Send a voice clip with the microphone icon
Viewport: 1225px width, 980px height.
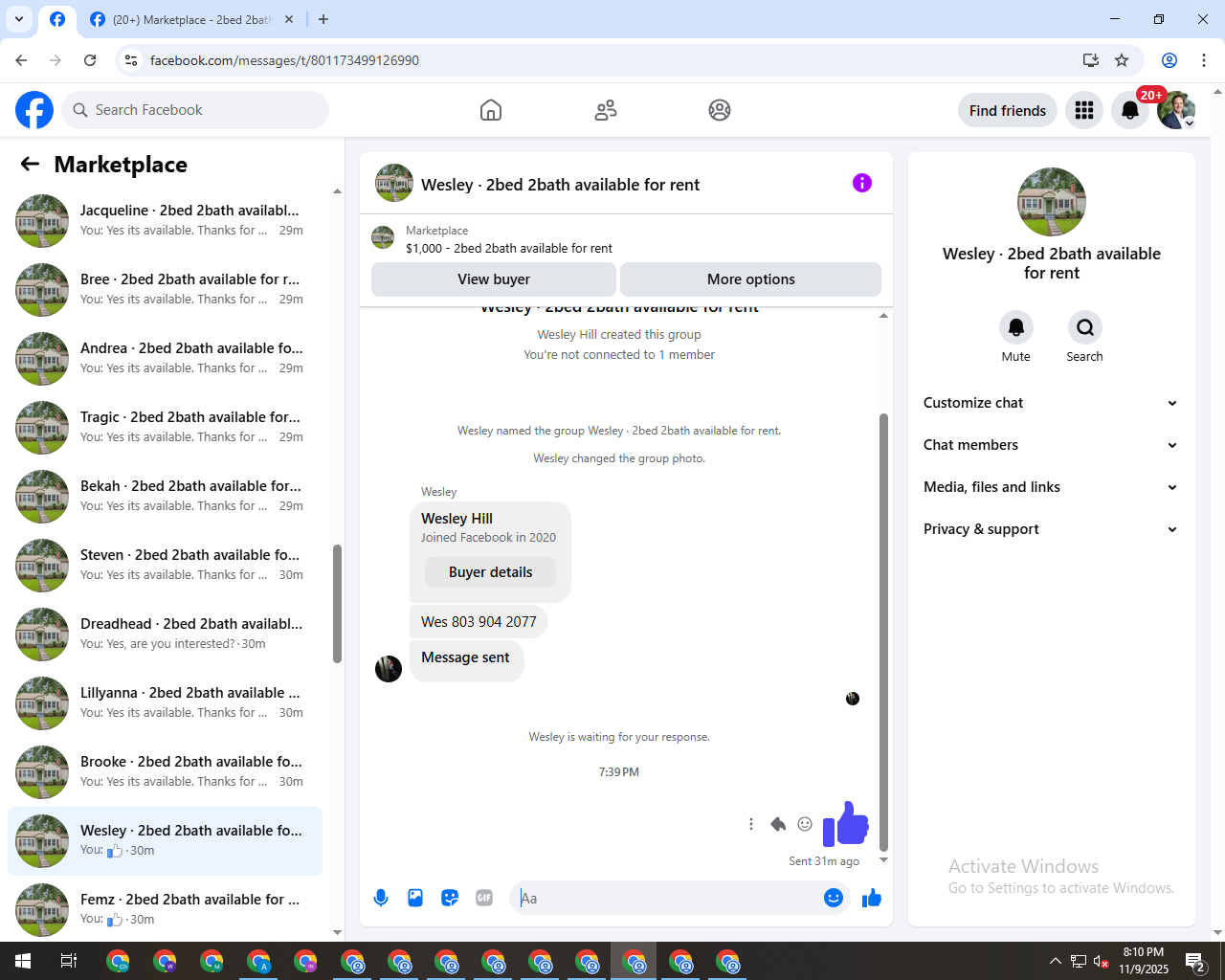pyautogui.click(x=381, y=898)
